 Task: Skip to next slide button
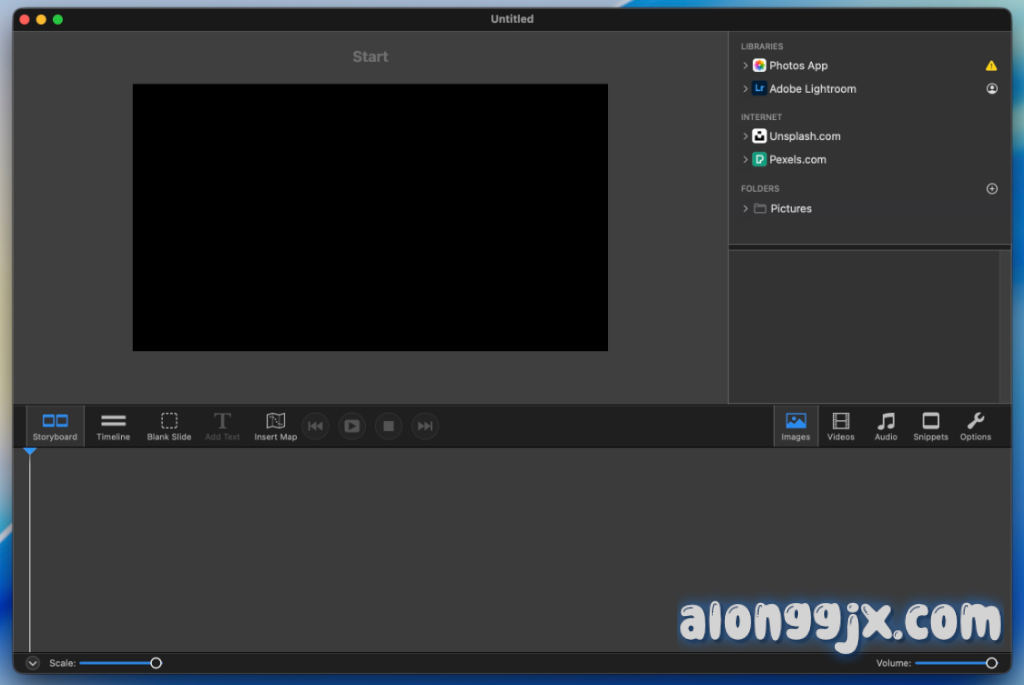(425, 426)
